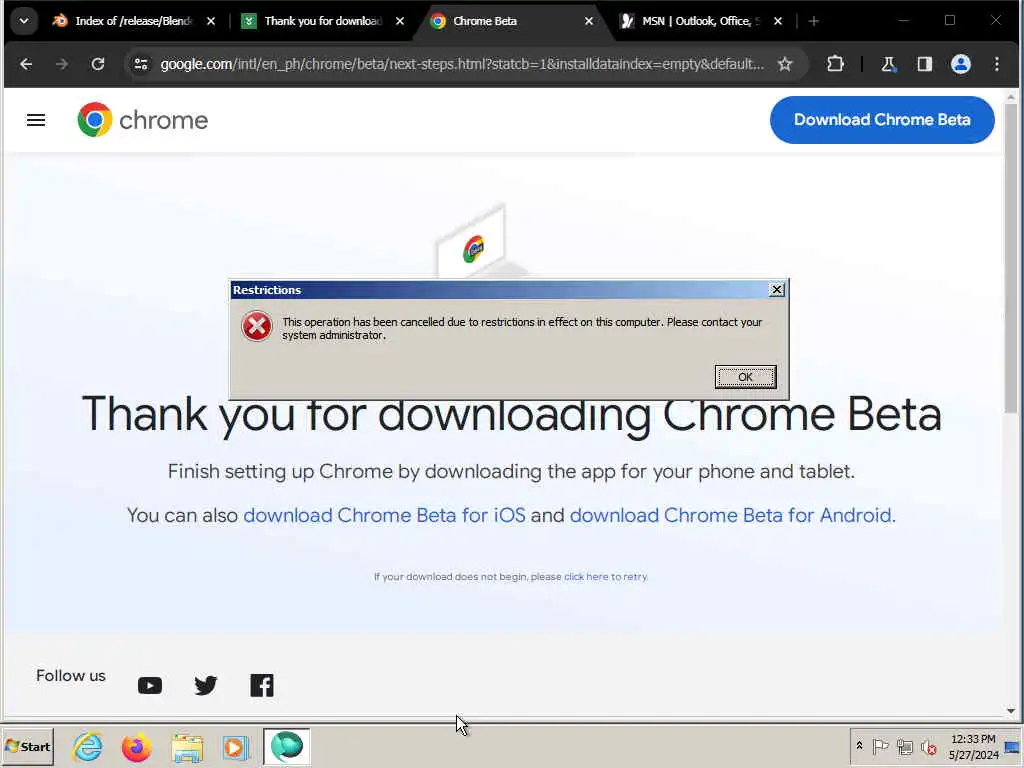1024x768 pixels.
Task: Open the tab search dropdown arrow
Action: point(24,21)
